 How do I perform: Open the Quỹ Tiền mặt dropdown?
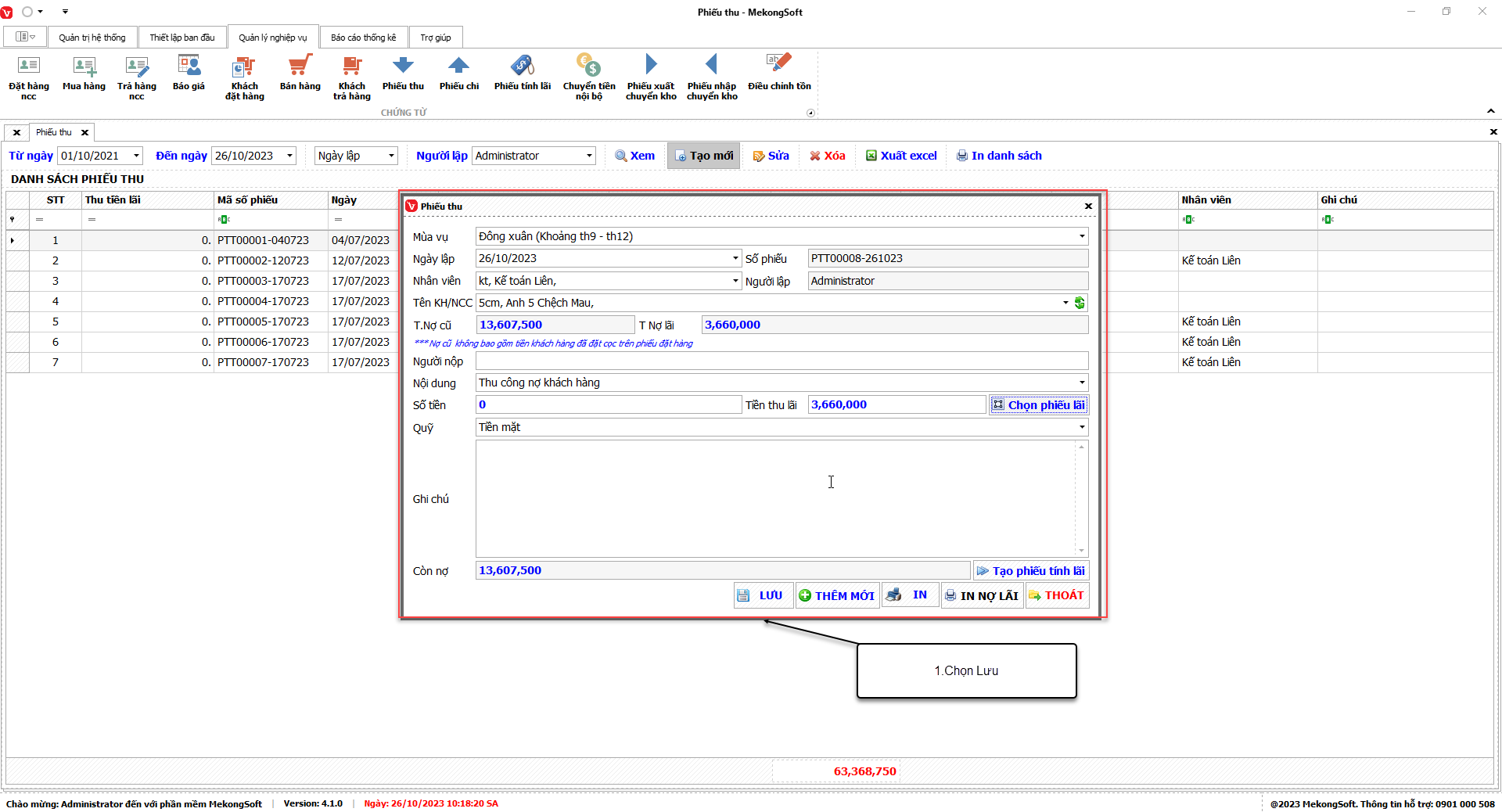[1082, 427]
